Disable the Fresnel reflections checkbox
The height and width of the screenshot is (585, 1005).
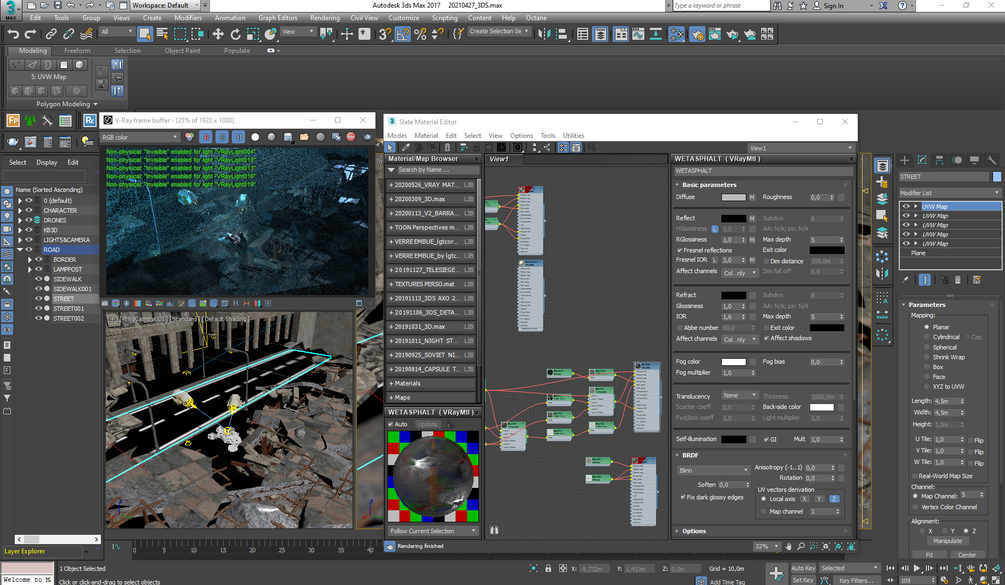coord(680,250)
